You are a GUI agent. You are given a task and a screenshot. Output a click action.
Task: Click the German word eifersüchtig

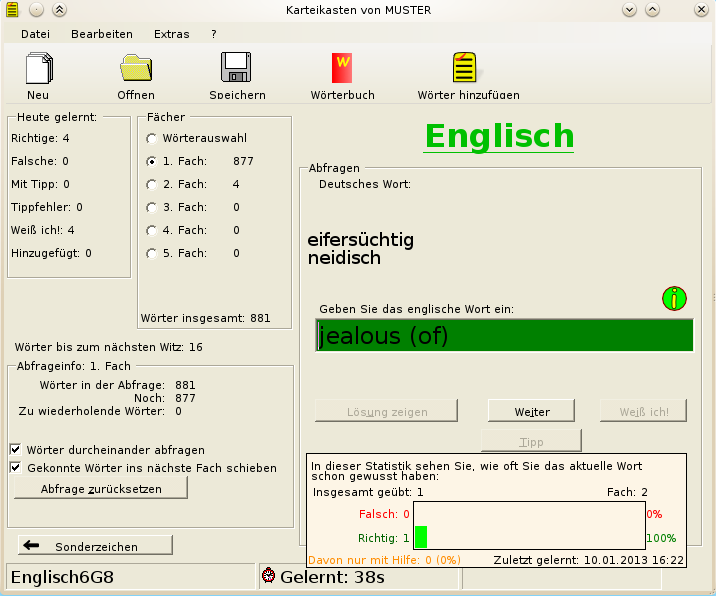tap(361, 239)
